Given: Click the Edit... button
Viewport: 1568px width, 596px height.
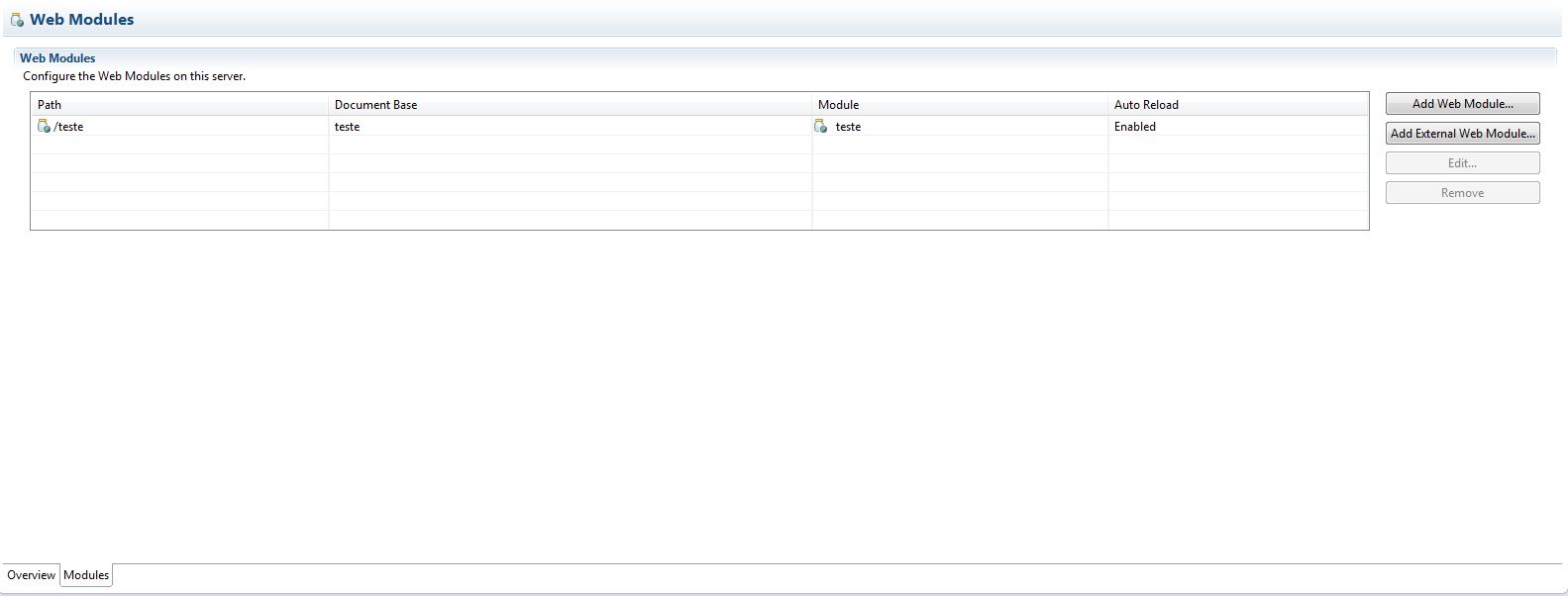Looking at the screenshot, I should click(1462, 163).
